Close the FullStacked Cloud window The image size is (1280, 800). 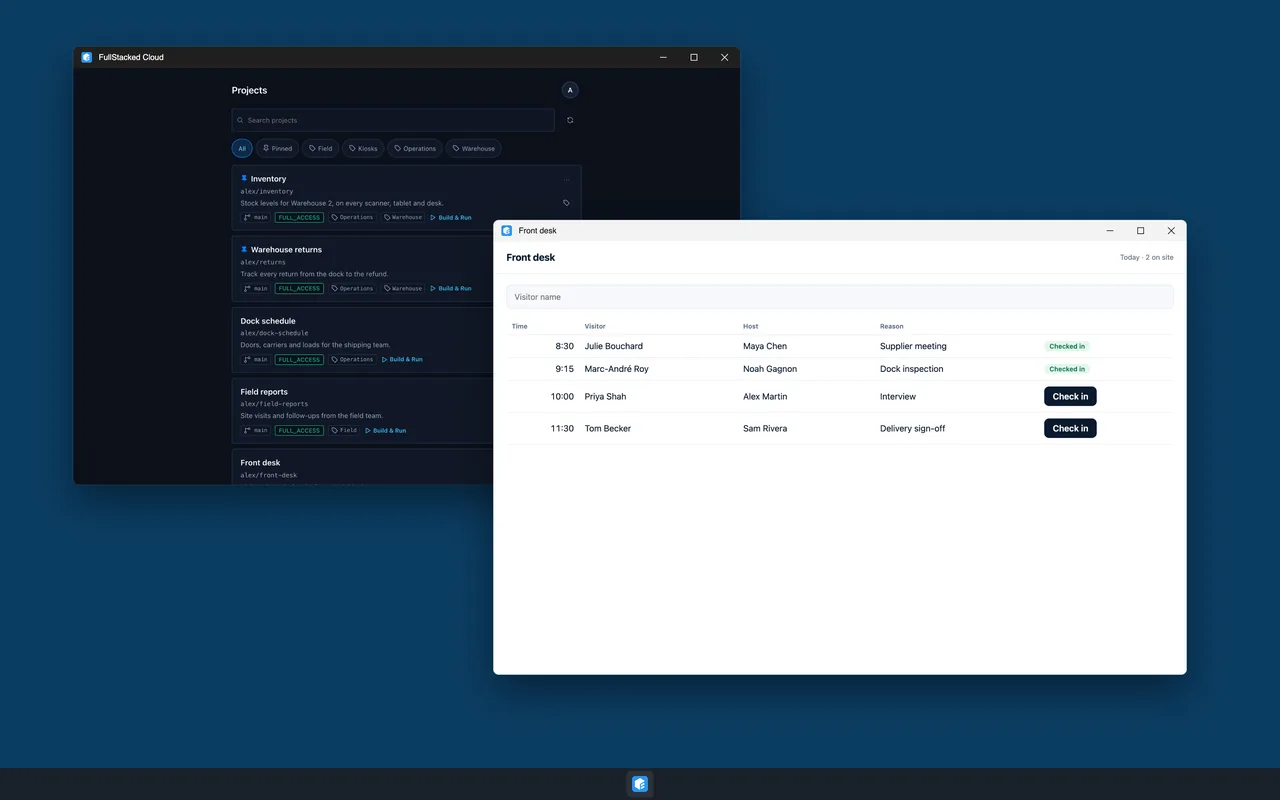click(x=725, y=57)
